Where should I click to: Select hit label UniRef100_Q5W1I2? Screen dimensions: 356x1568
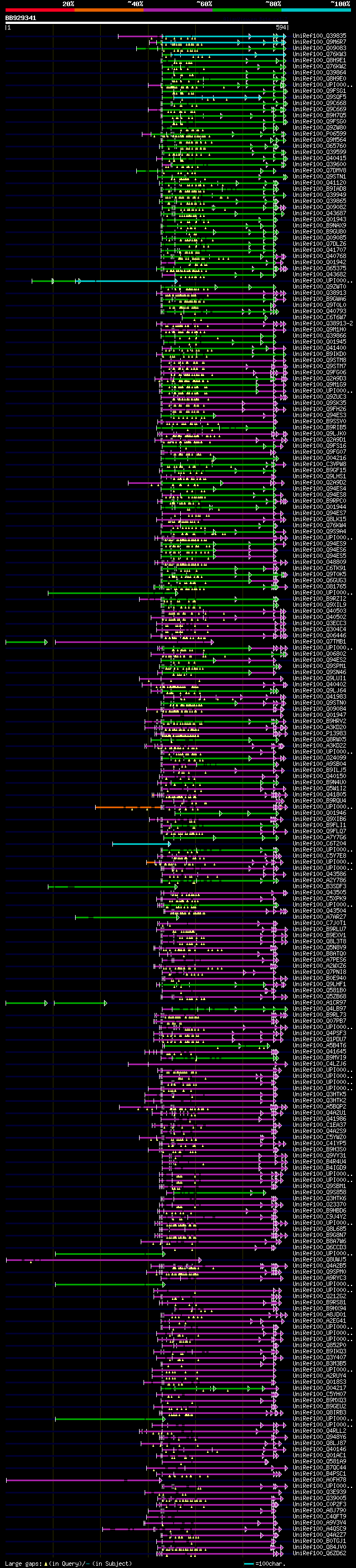point(319,789)
